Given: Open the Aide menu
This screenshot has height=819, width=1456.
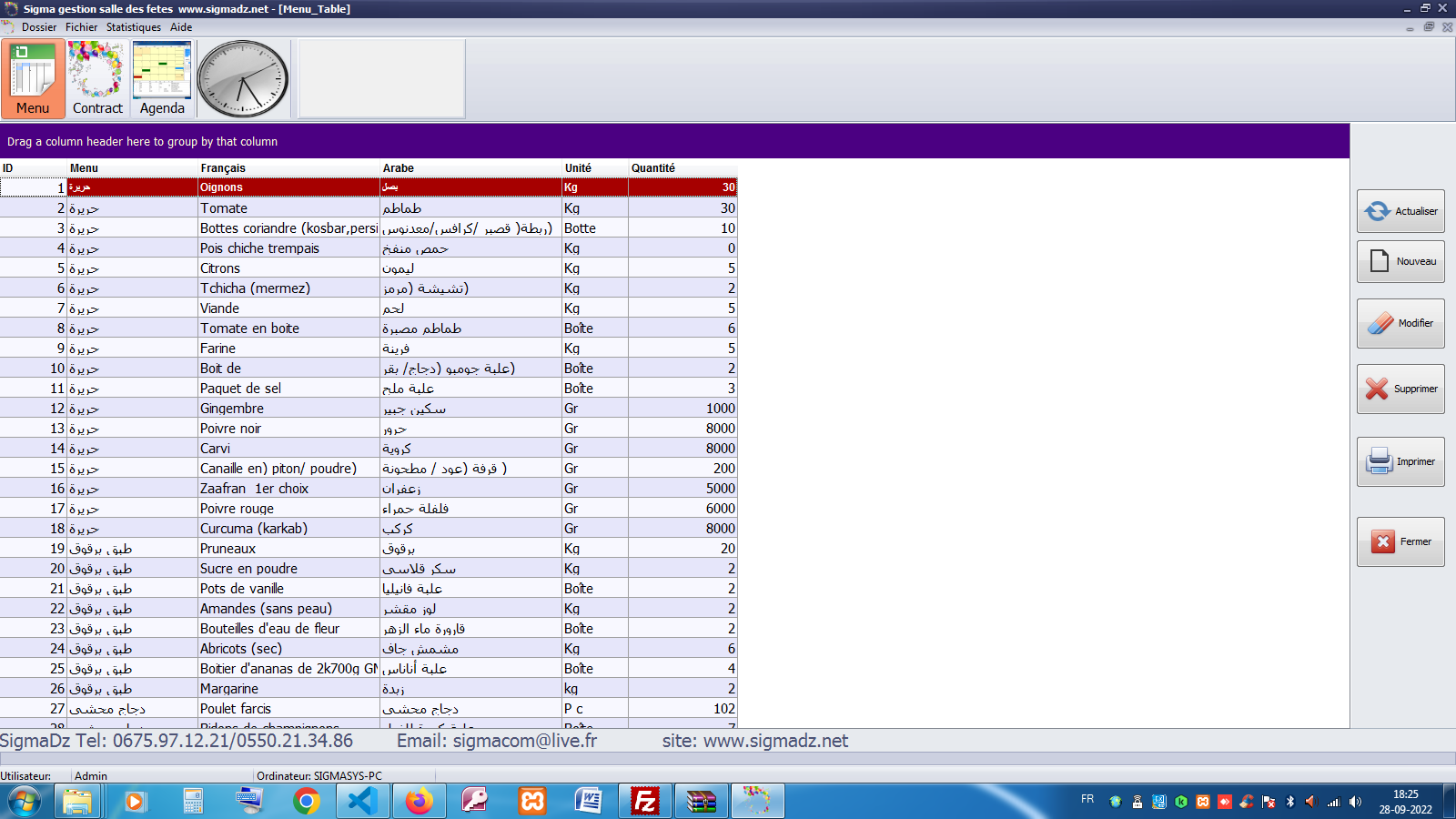Looking at the screenshot, I should click(181, 27).
